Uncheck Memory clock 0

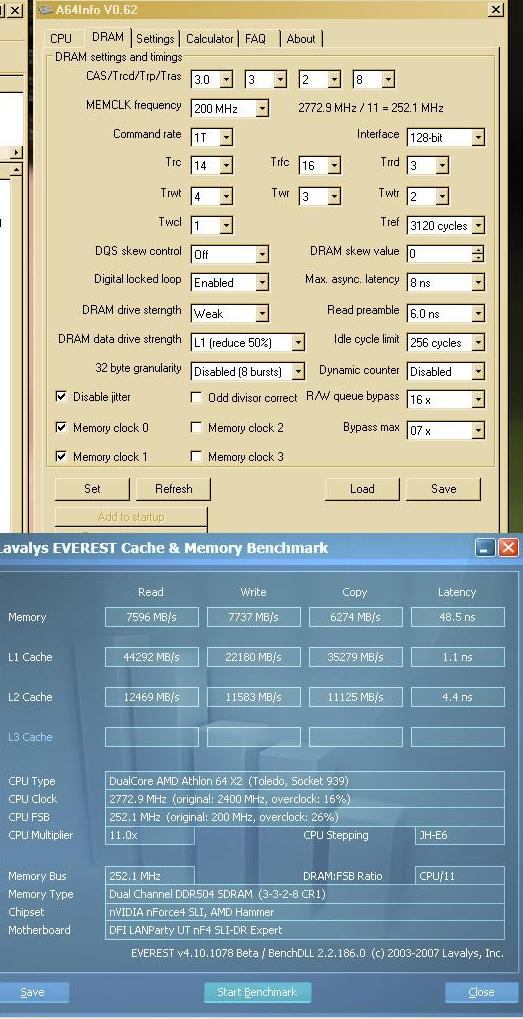pyautogui.click(x=61, y=428)
